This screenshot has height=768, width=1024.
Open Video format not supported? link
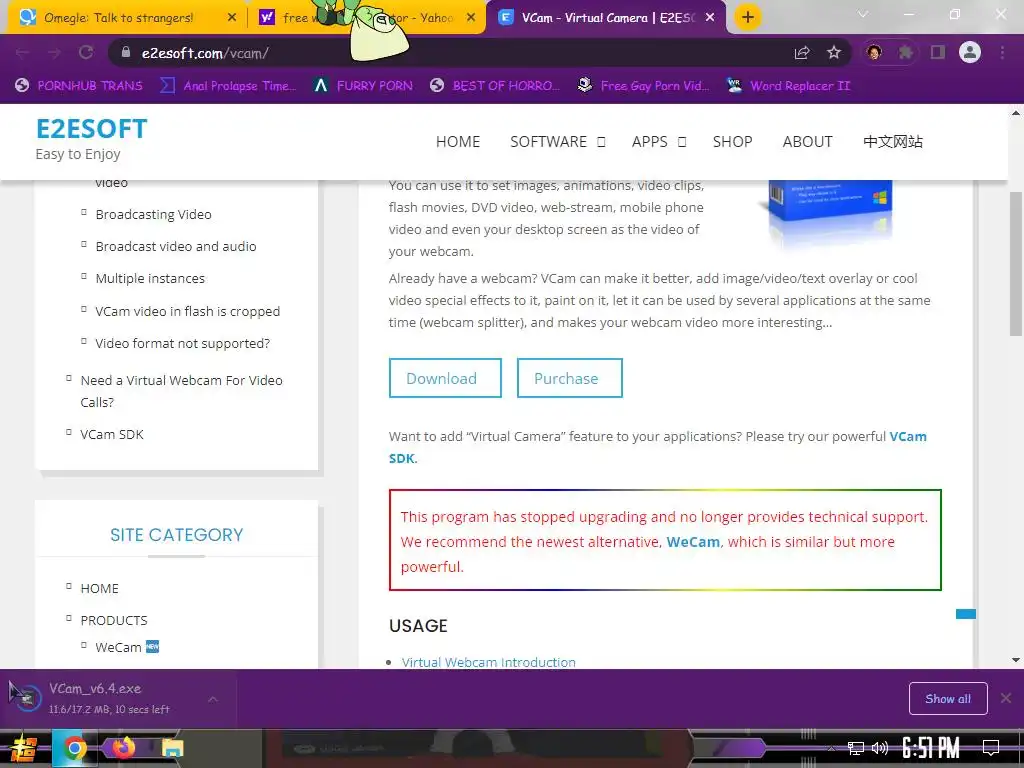tap(182, 344)
